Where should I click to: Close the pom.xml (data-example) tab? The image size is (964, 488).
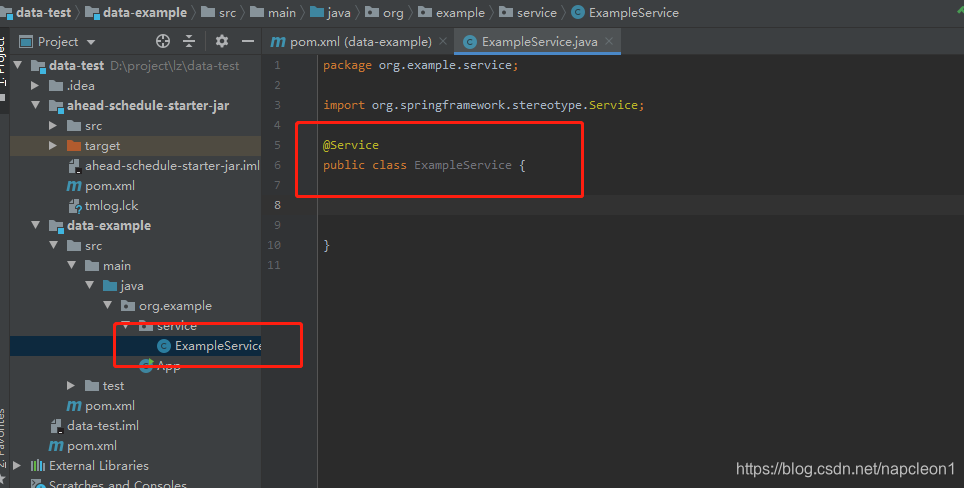(x=443, y=42)
